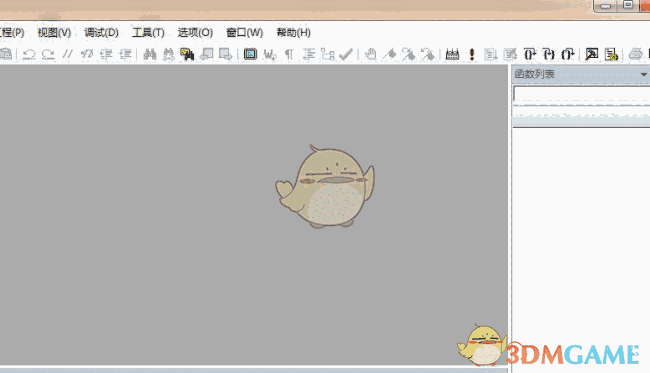
Task: Click the full screen monitor icon
Action: [250, 54]
